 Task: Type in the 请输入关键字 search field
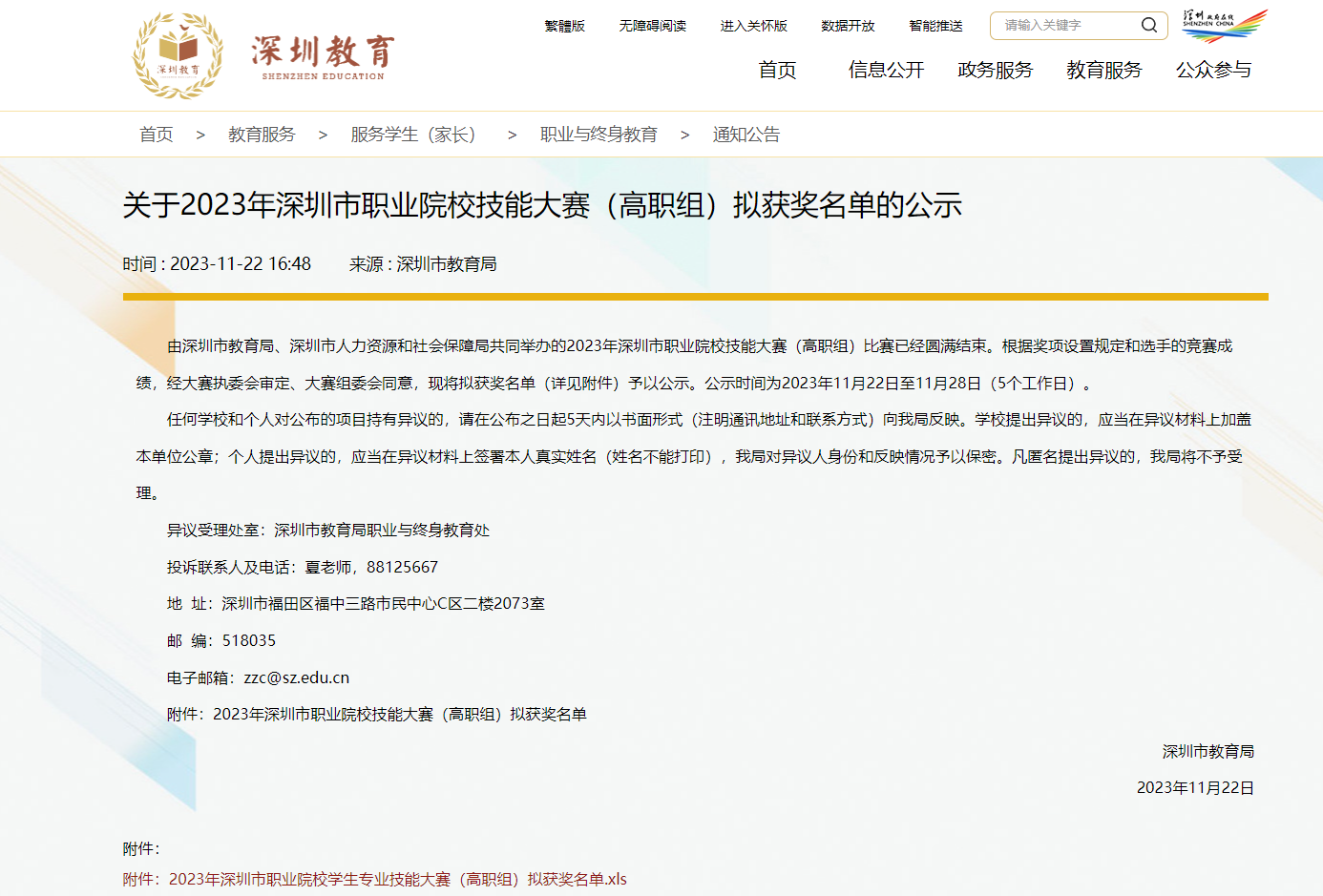1064,26
